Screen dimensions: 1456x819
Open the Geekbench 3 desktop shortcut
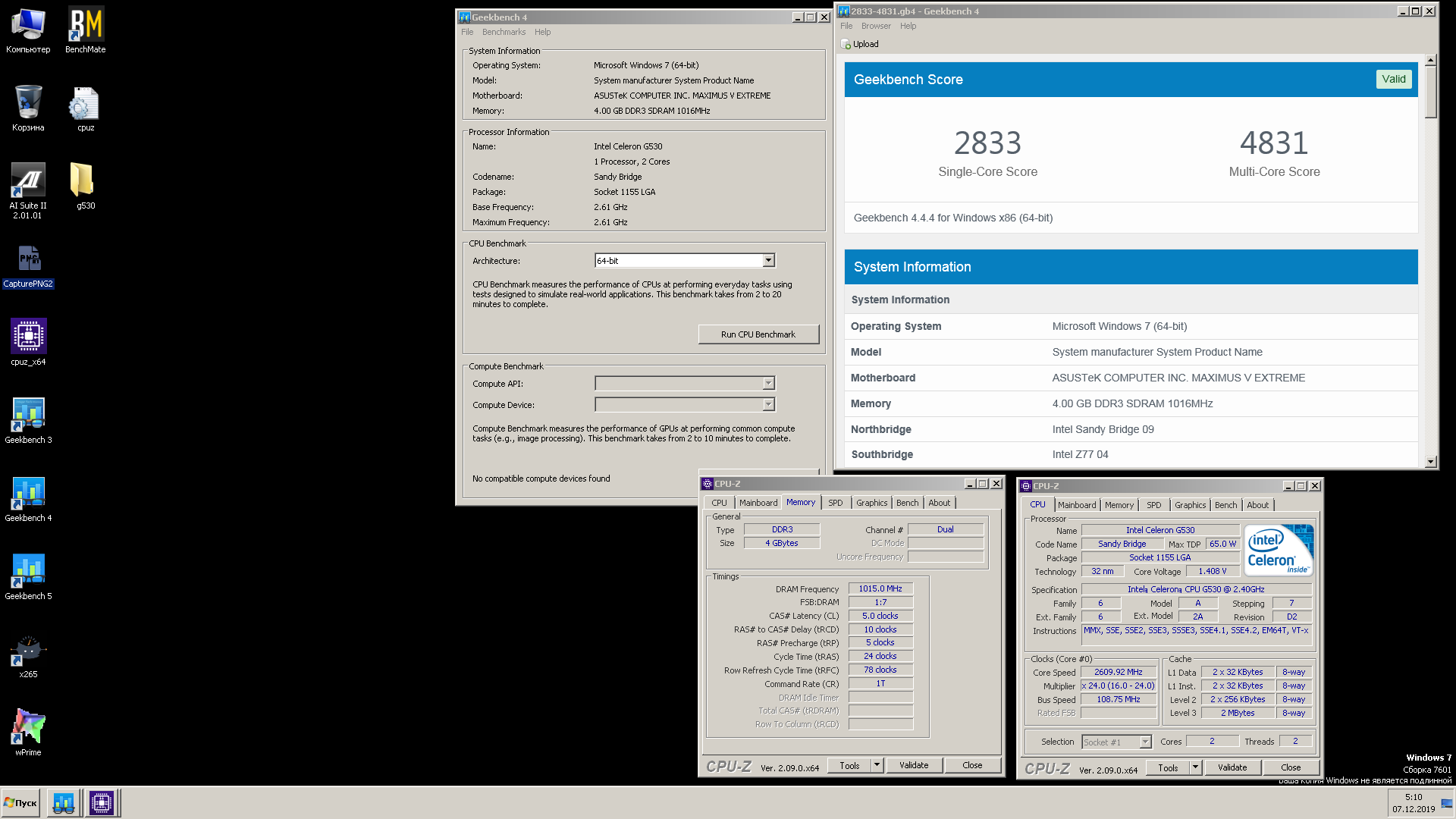pos(28,421)
